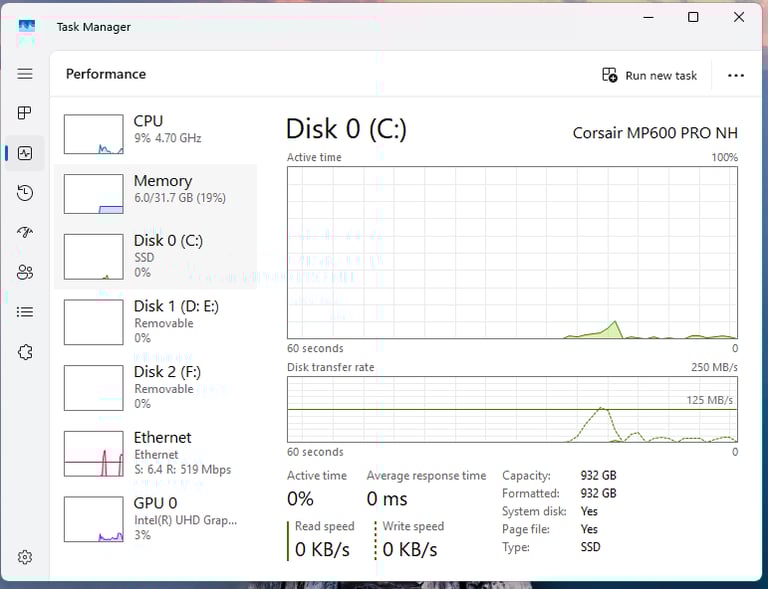Screen dimensions: 768x589
Task: Select the Memory performance item
Action: (156, 194)
